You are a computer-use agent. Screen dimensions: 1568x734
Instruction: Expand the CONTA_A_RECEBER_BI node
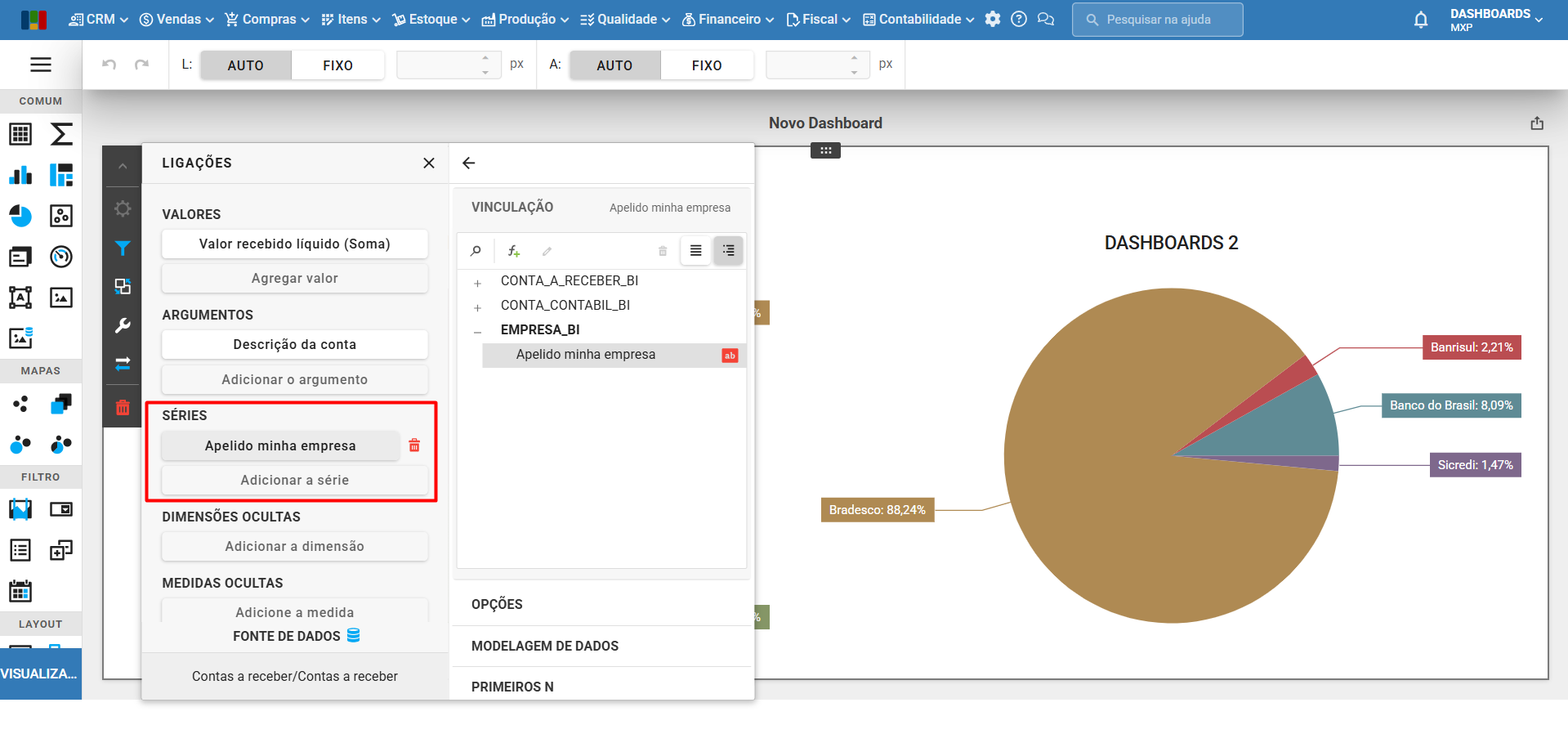478,283
